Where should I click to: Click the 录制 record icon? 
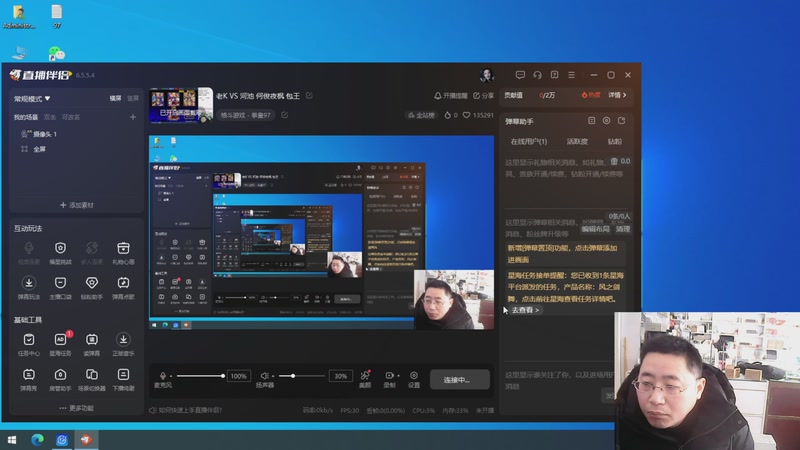pyautogui.click(x=389, y=376)
